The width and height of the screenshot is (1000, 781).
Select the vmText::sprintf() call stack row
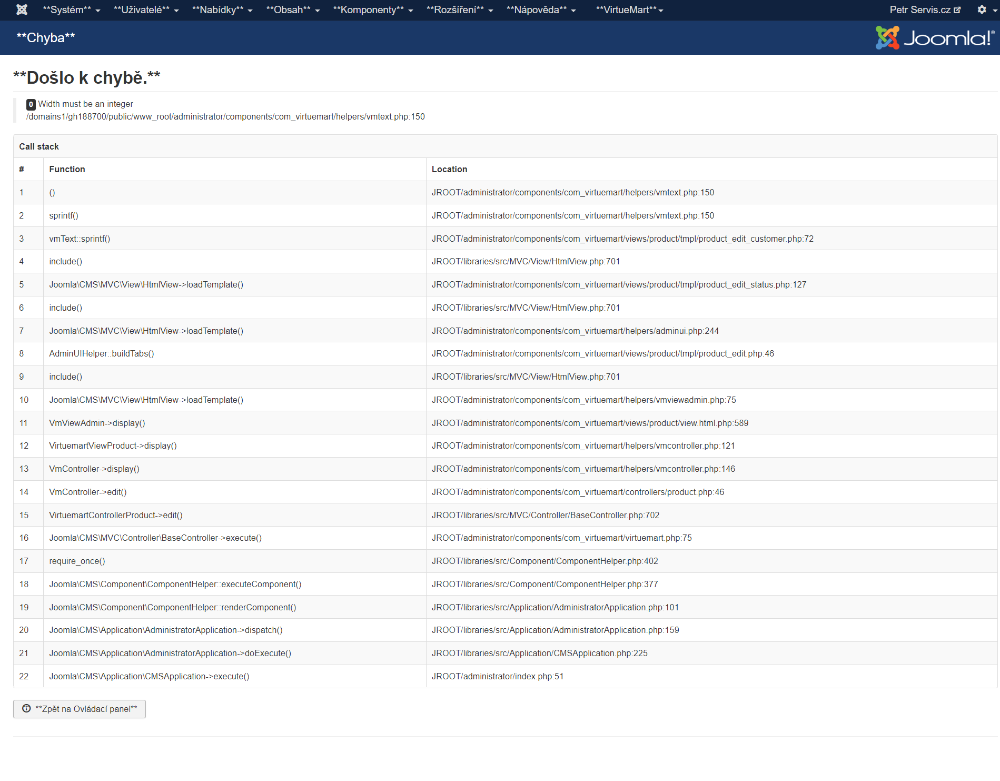click(80, 239)
